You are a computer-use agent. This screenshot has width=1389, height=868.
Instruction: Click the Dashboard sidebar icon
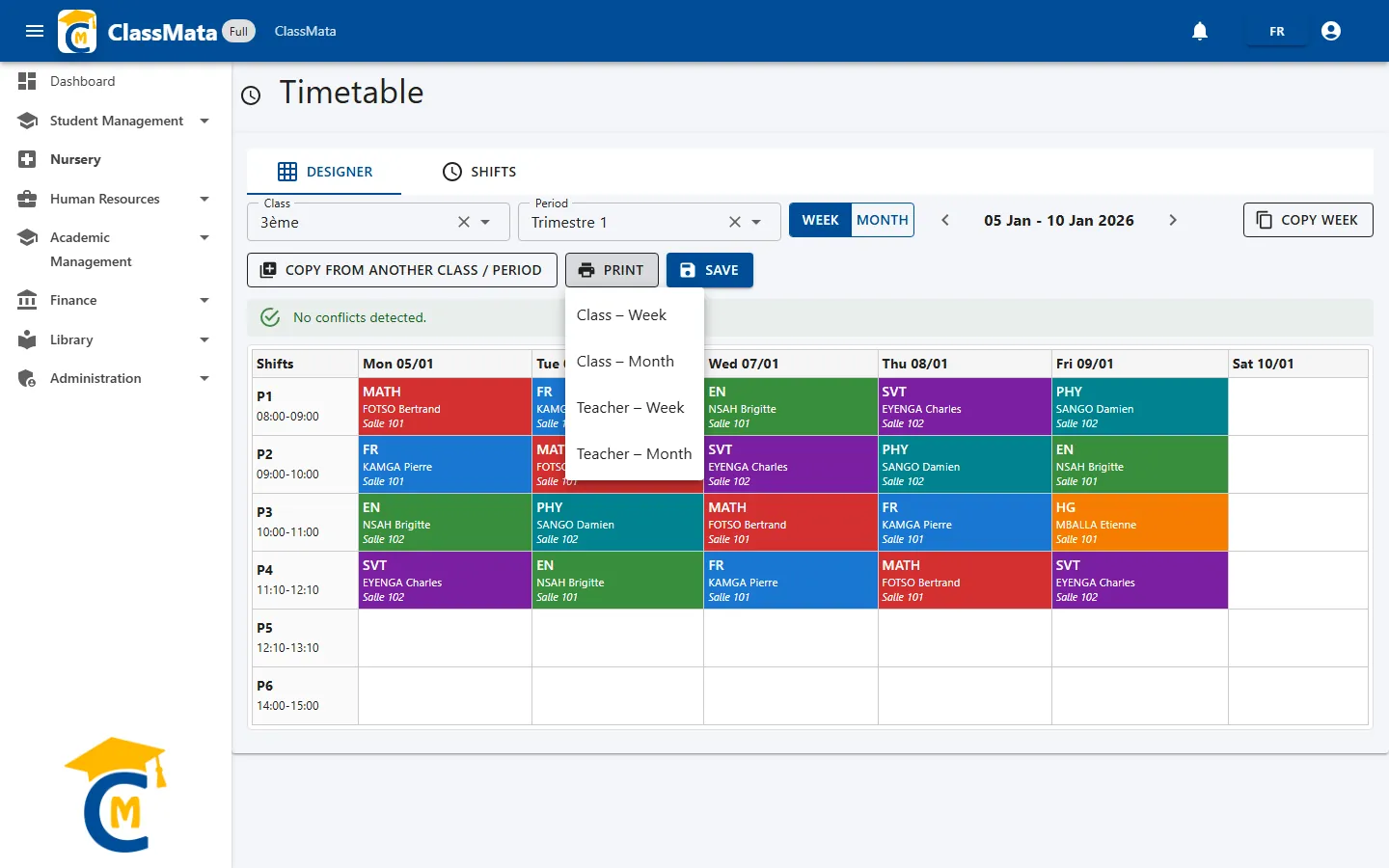(27, 81)
